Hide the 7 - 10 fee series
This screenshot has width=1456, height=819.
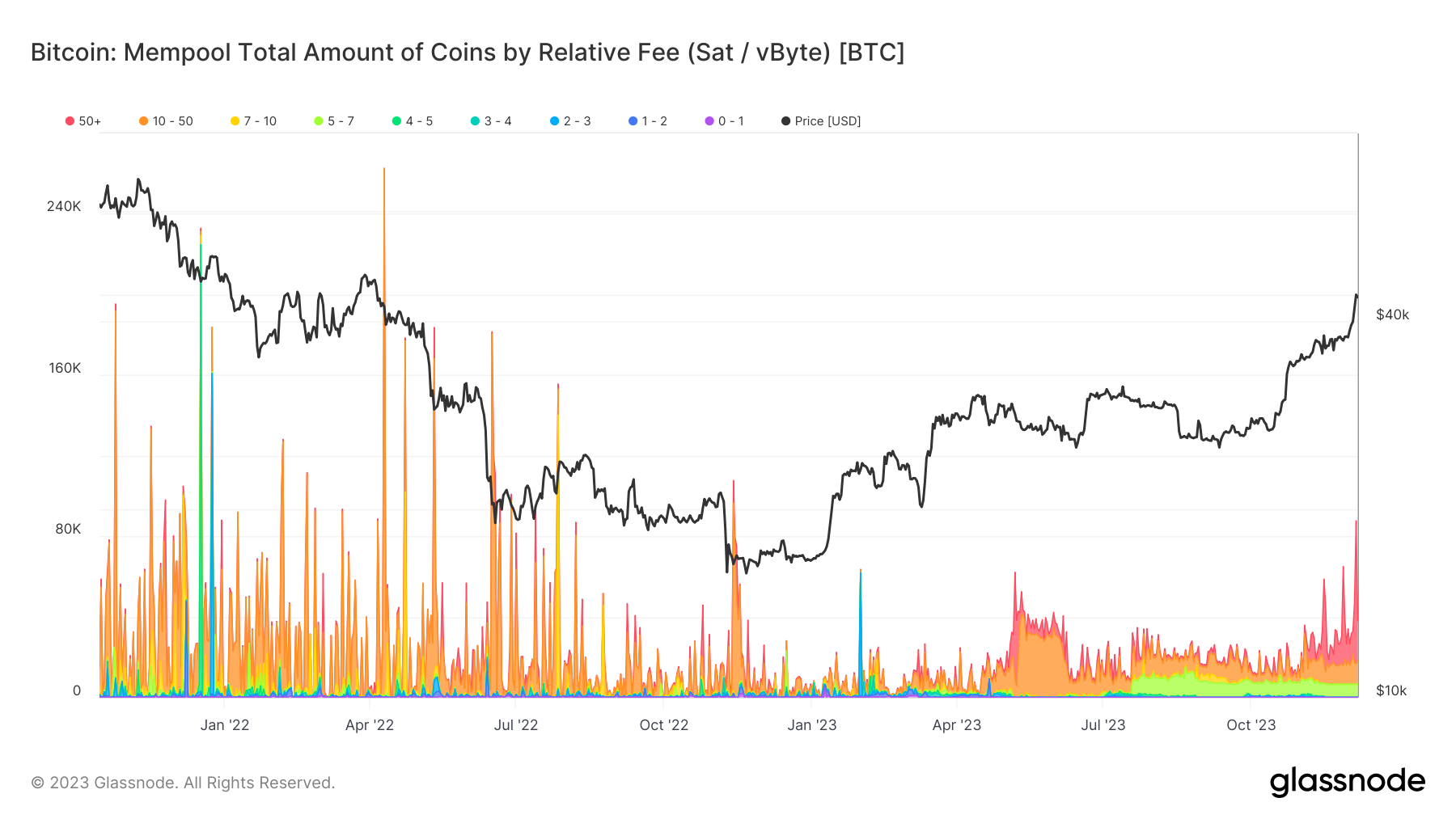(x=253, y=121)
